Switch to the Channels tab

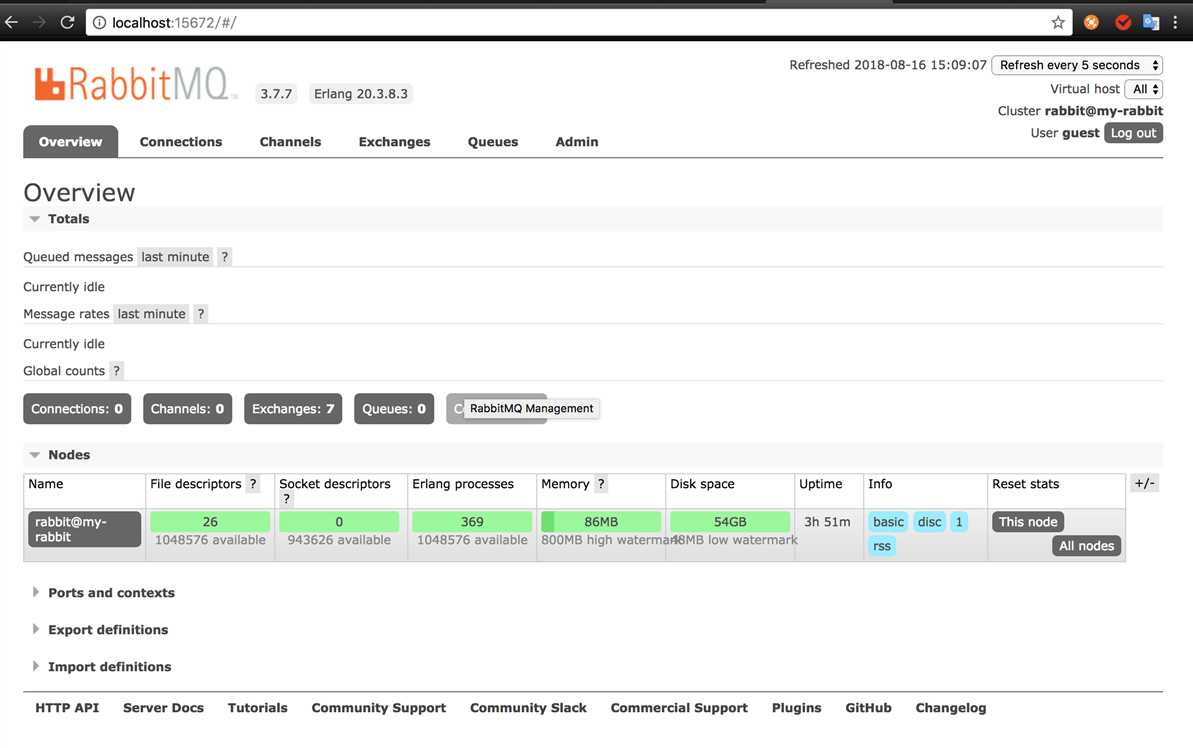coord(291,142)
